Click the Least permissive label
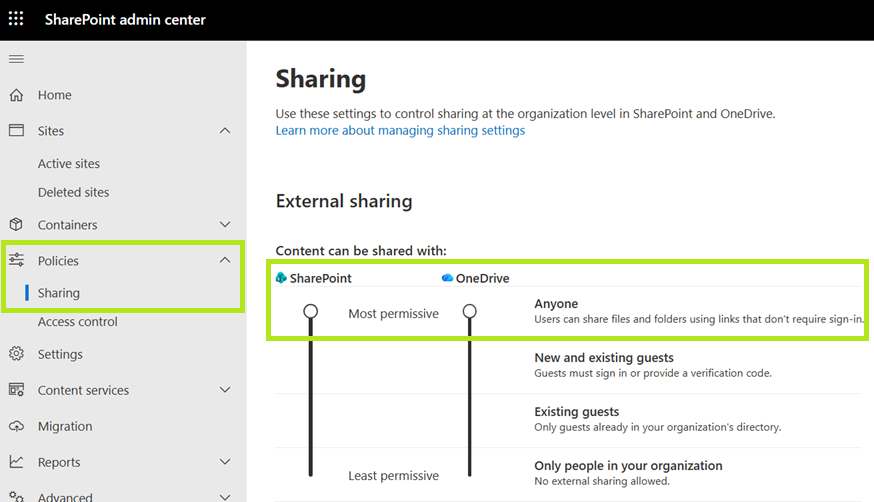The width and height of the screenshot is (874, 502). pyautogui.click(x=394, y=476)
